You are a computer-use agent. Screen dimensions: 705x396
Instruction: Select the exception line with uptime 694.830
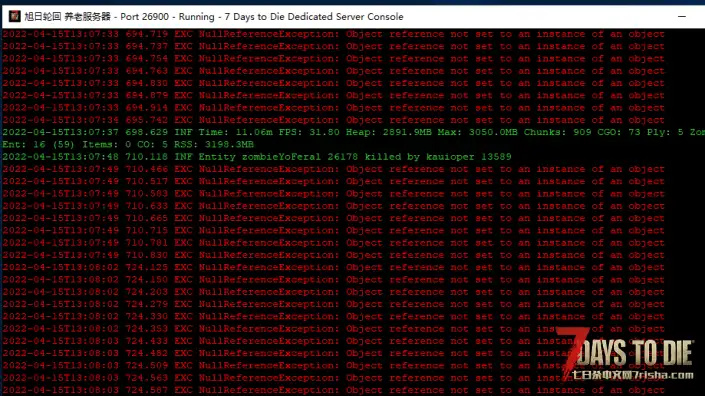[333, 83]
